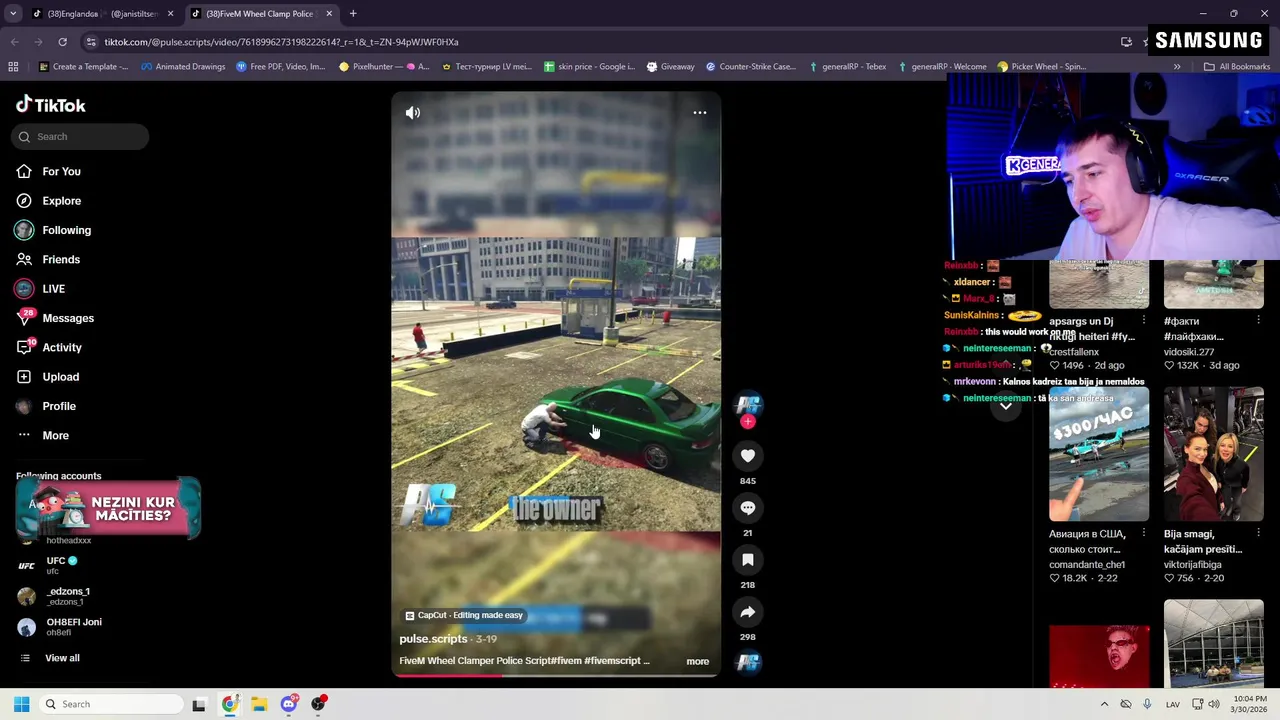Screen dimensions: 1280x720
Task: Open the generalRP - Tebex bookmark
Action: point(847,67)
